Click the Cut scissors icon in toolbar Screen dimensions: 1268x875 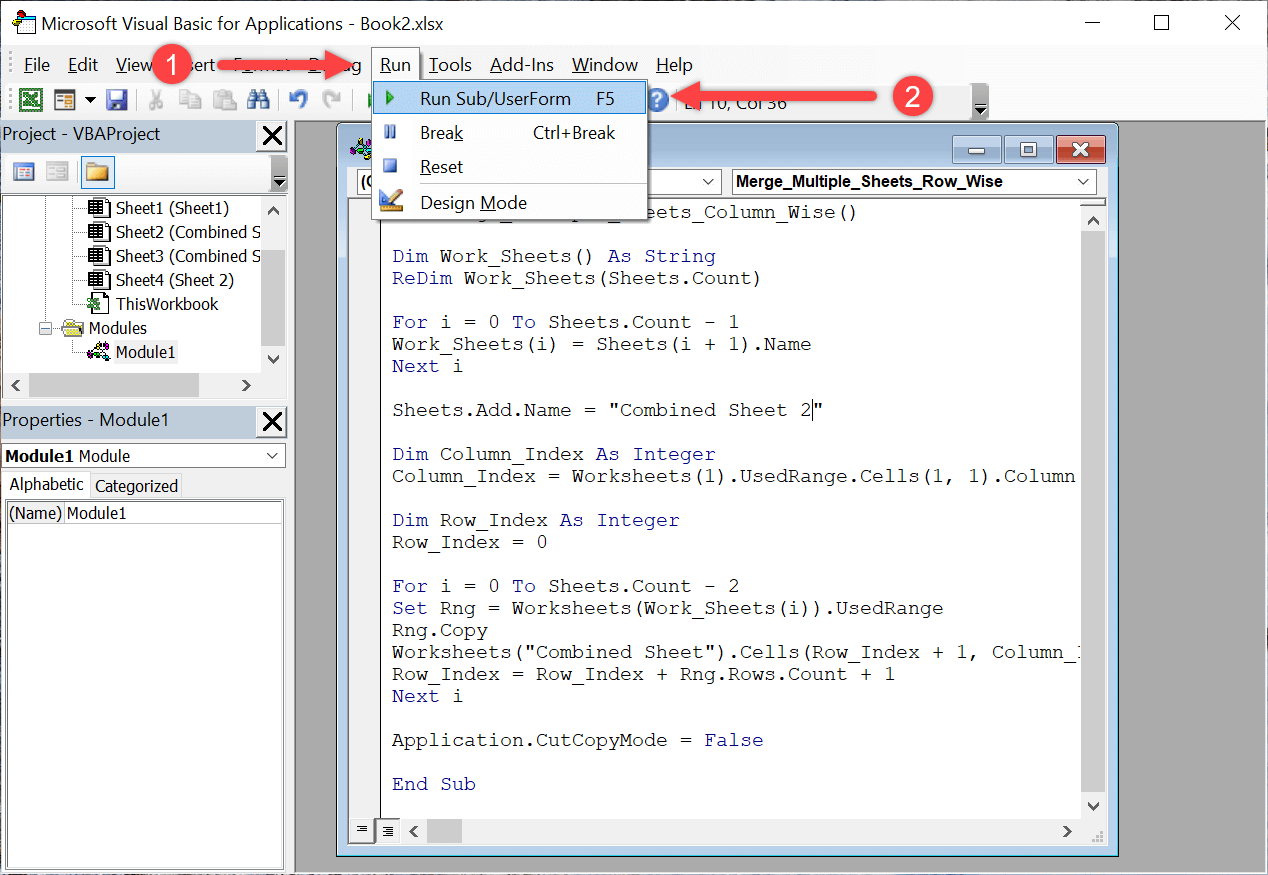click(156, 99)
